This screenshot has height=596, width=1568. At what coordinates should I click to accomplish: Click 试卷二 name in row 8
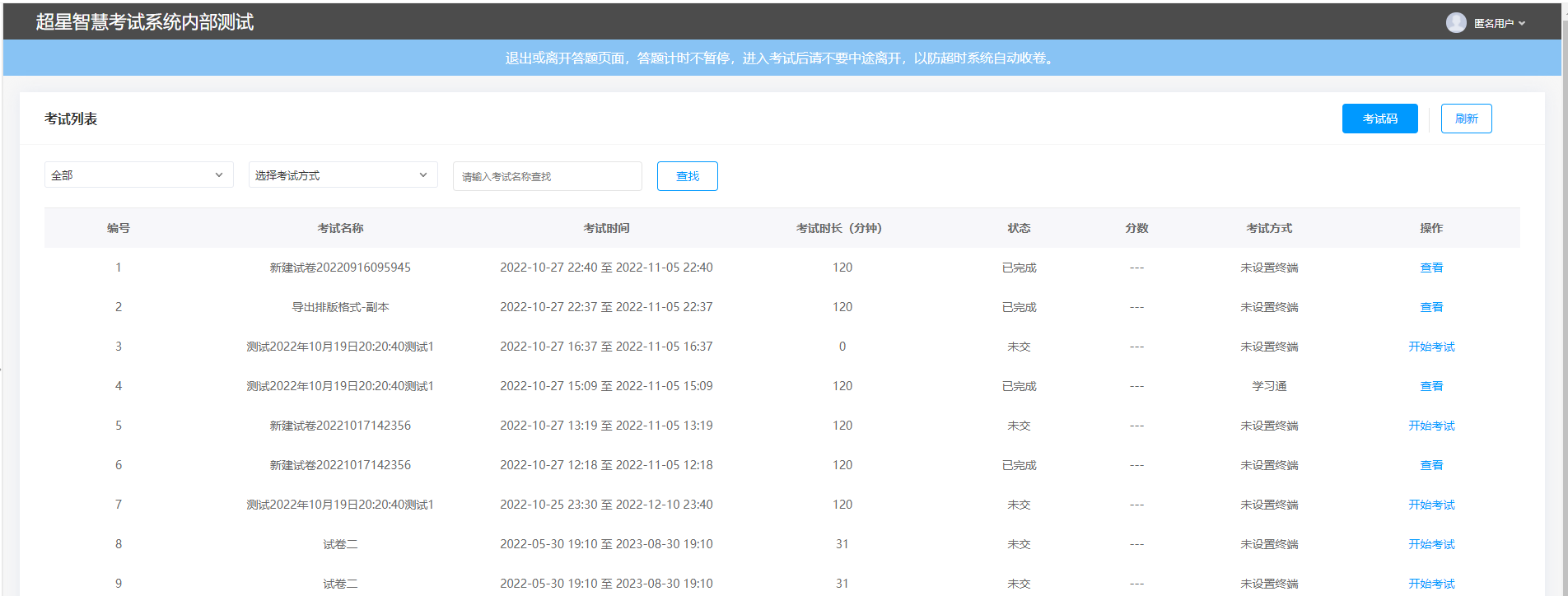[x=340, y=544]
